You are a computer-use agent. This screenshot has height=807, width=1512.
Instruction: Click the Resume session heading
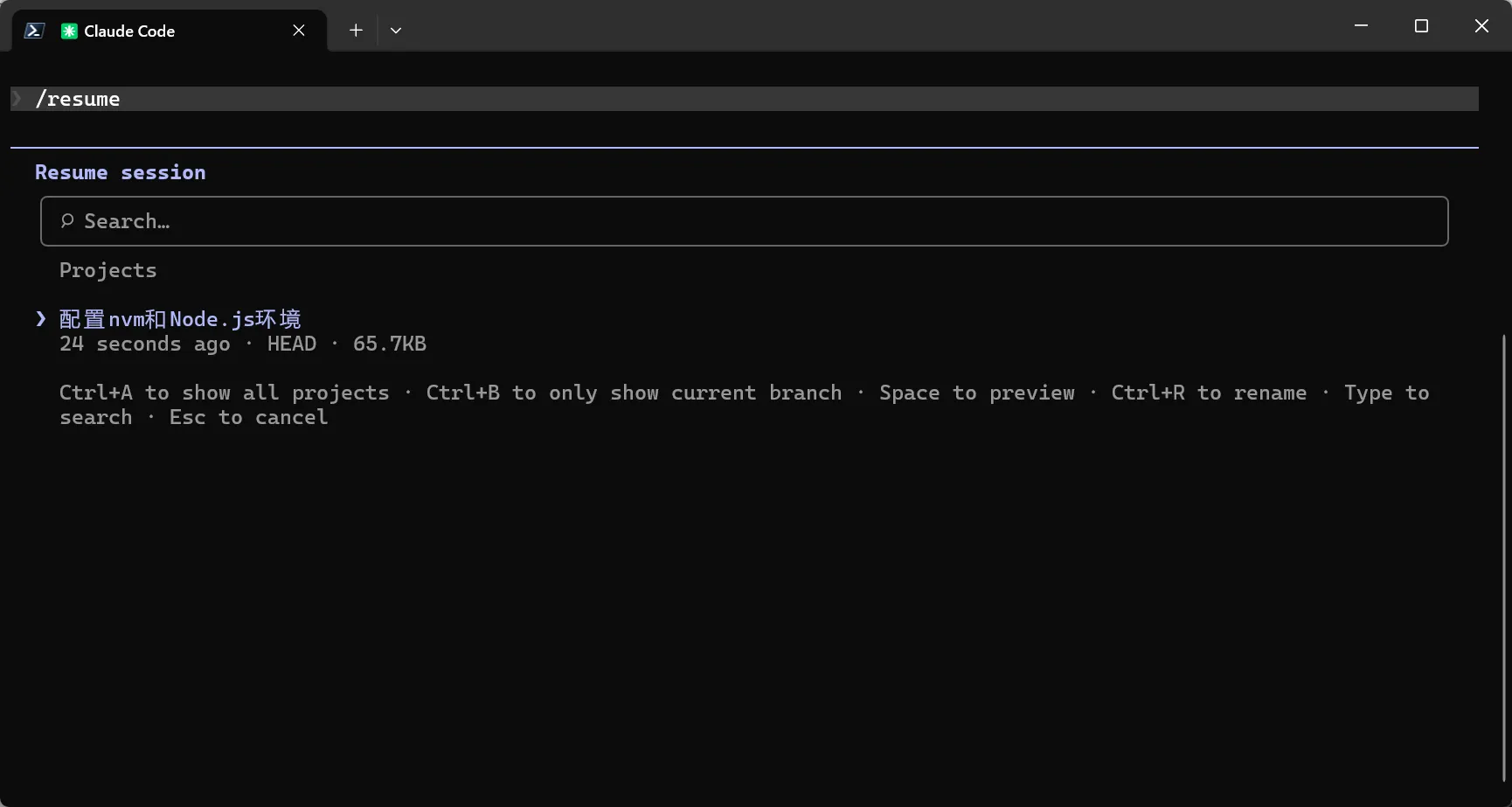tap(121, 172)
